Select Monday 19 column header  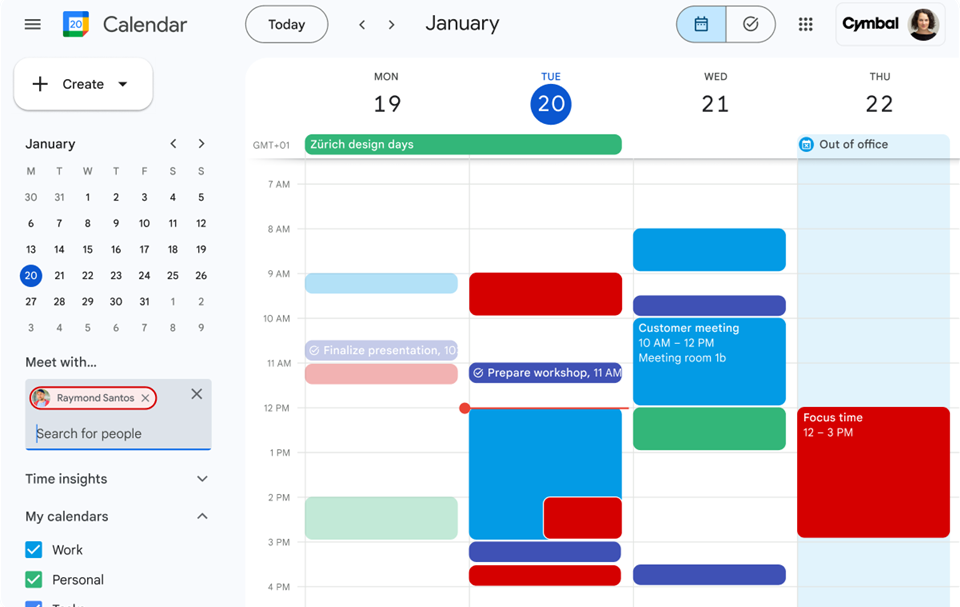tap(386, 95)
